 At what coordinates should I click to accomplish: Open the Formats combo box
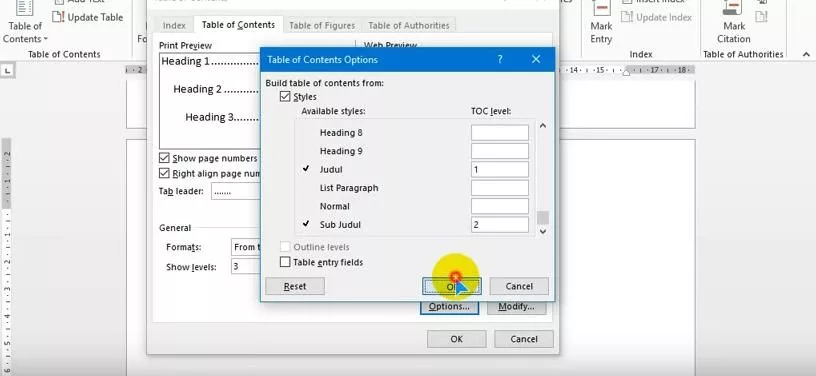(246, 247)
